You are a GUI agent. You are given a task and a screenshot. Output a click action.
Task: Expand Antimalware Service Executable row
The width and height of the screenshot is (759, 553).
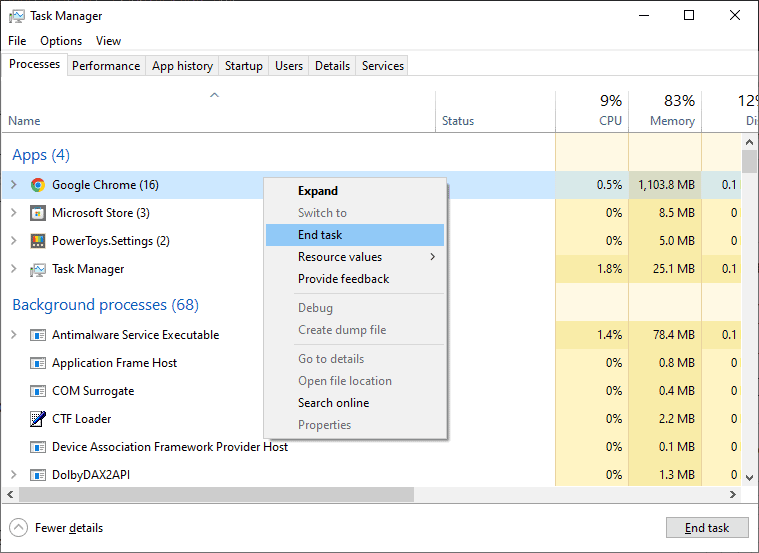(14, 335)
